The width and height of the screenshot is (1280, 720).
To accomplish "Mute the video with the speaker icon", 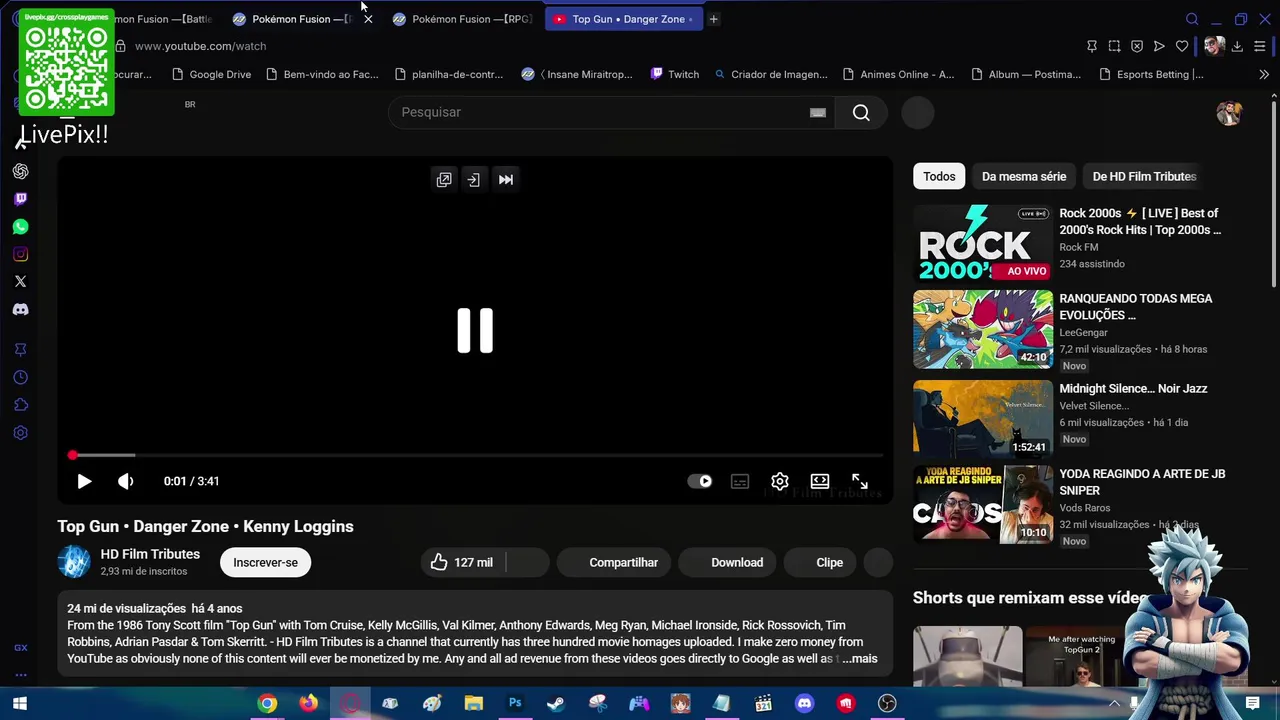I will [x=125, y=481].
